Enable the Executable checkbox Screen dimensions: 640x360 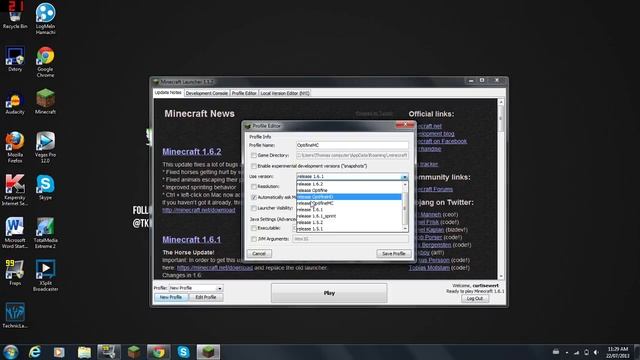pyautogui.click(x=253, y=228)
